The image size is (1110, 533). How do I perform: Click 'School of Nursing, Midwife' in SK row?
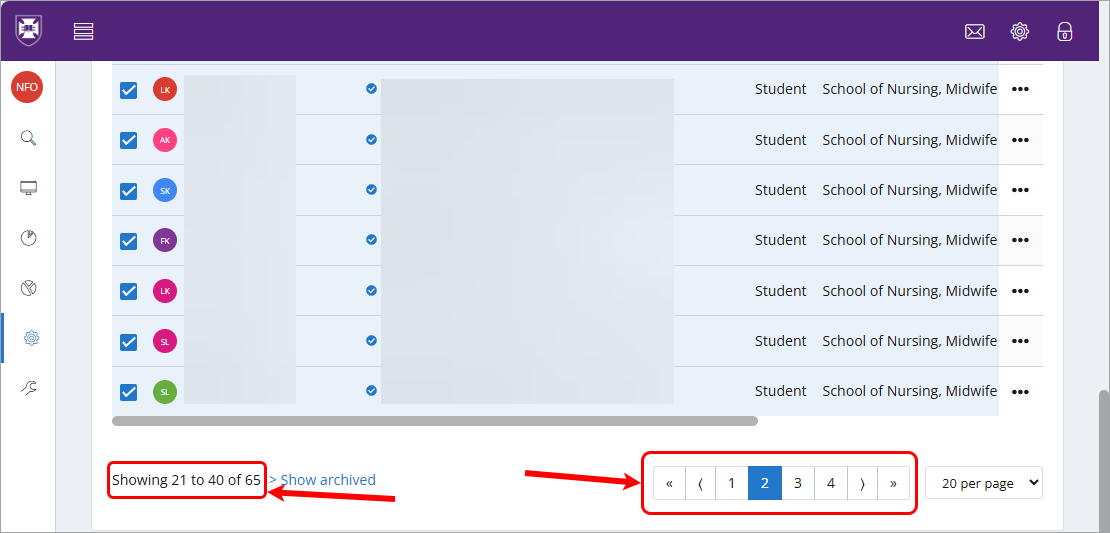pos(910,190)
